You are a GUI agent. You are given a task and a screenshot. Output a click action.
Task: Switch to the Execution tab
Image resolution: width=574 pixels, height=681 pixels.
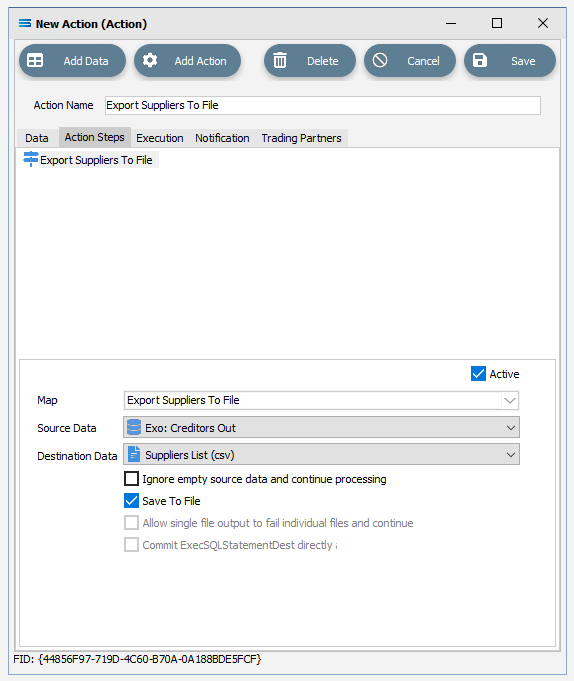[x=160, y=138]
